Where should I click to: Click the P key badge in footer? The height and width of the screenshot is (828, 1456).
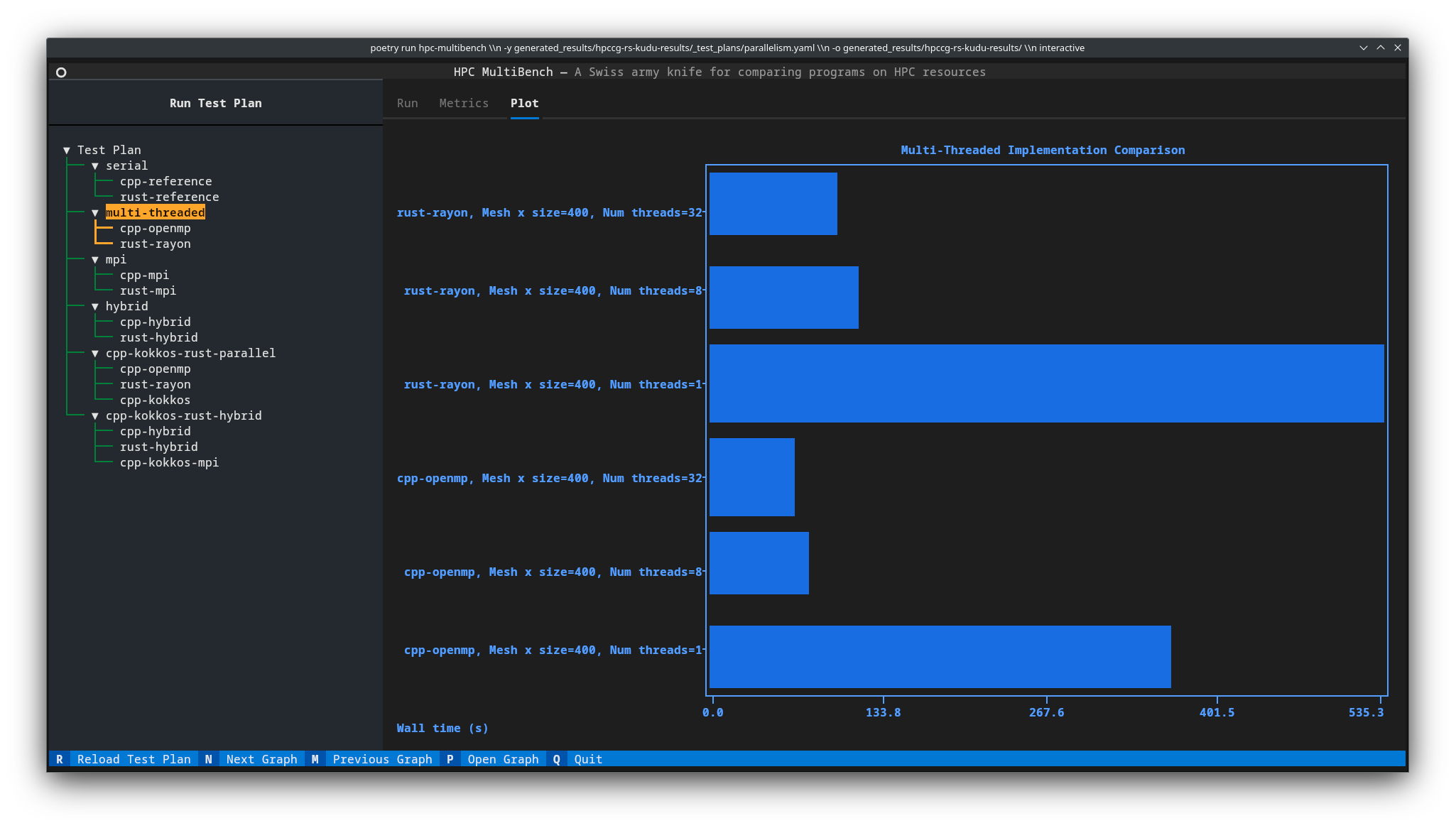pyautogui.click(x=450, y=760)
